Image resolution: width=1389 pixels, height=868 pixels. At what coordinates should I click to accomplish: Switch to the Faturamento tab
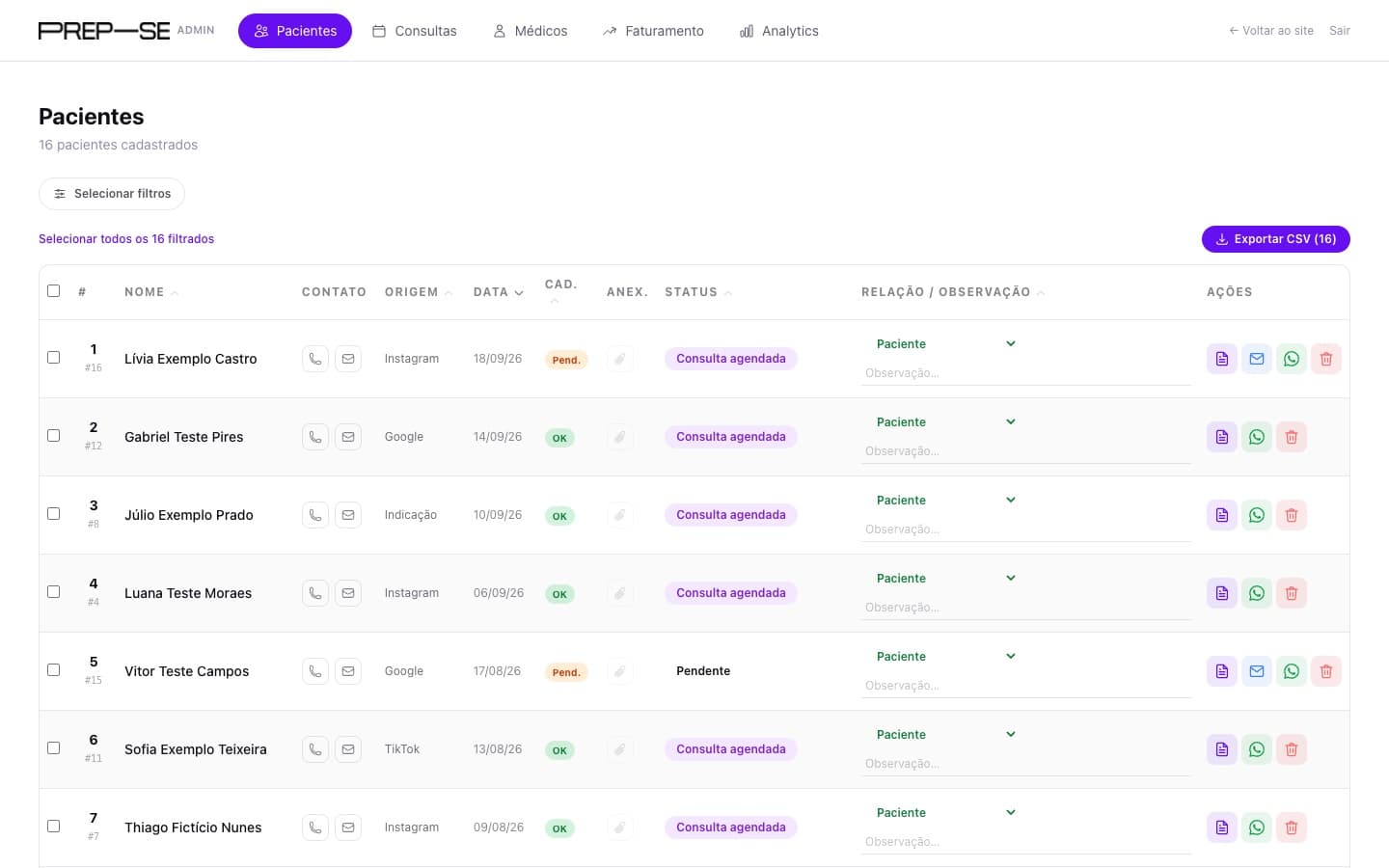[x=653, y=31]
